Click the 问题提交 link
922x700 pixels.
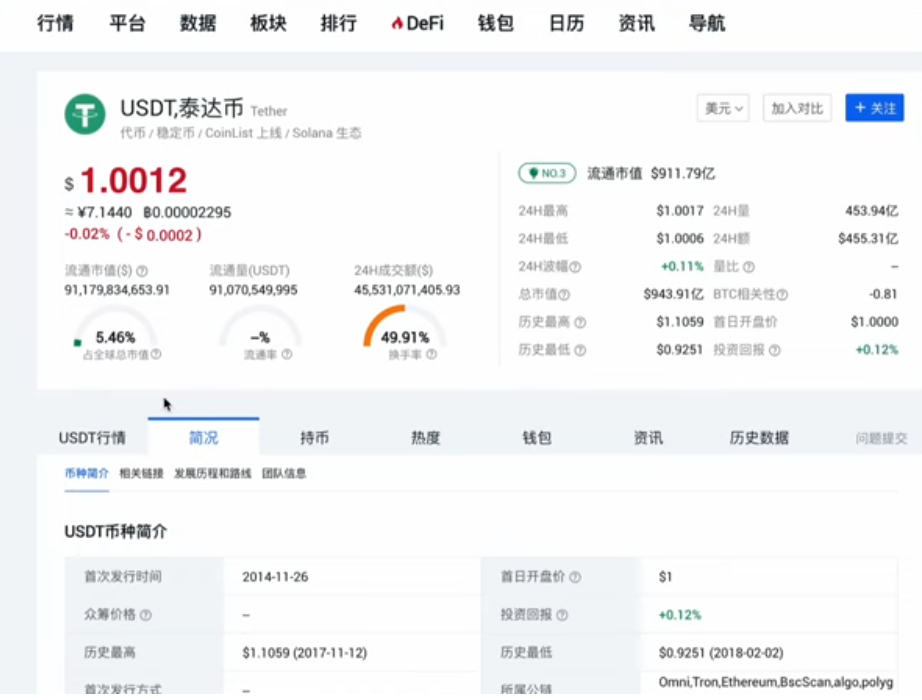pos(881,438)
